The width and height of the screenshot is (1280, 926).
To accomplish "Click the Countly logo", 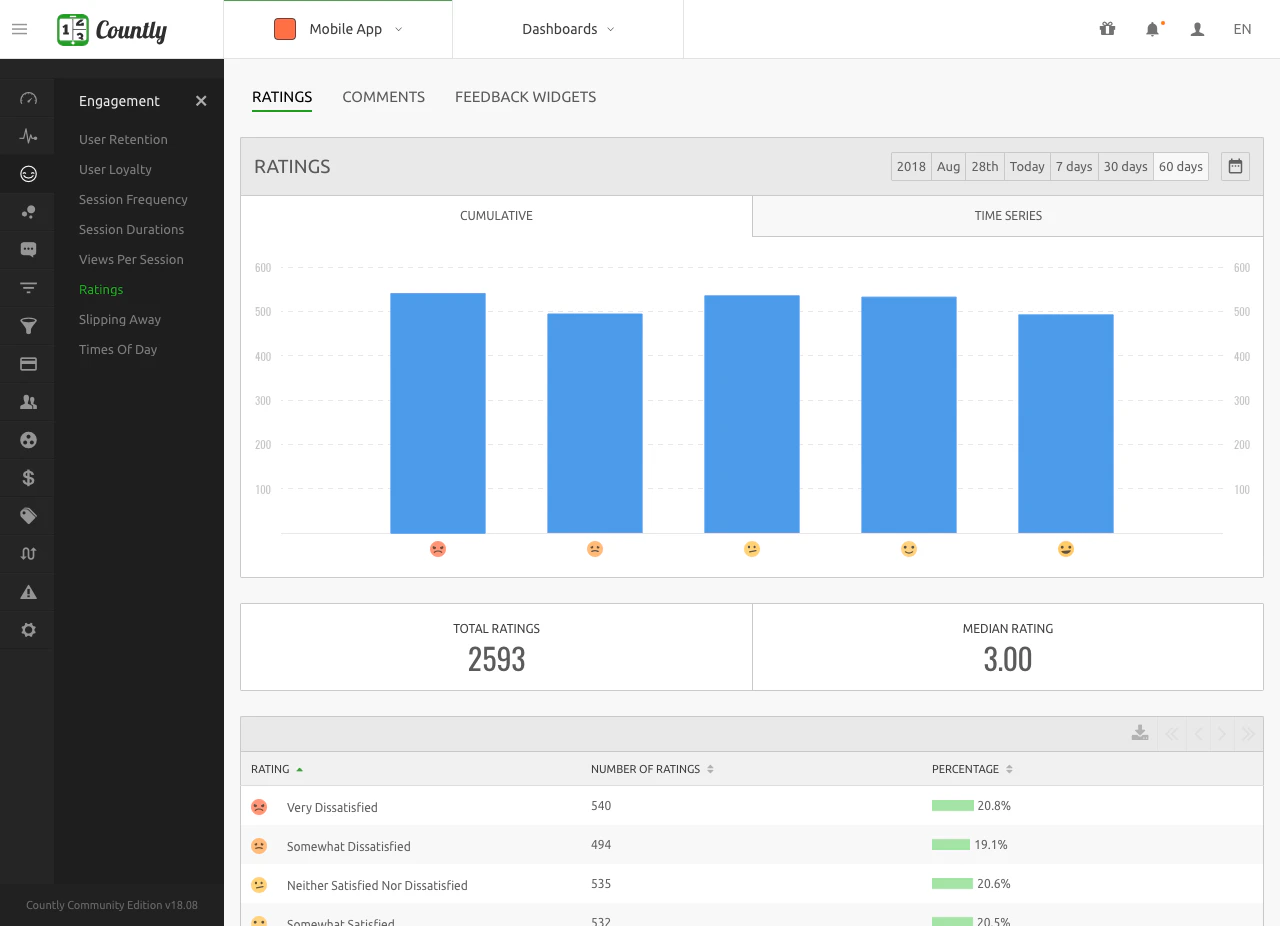I will pos(112,30).
